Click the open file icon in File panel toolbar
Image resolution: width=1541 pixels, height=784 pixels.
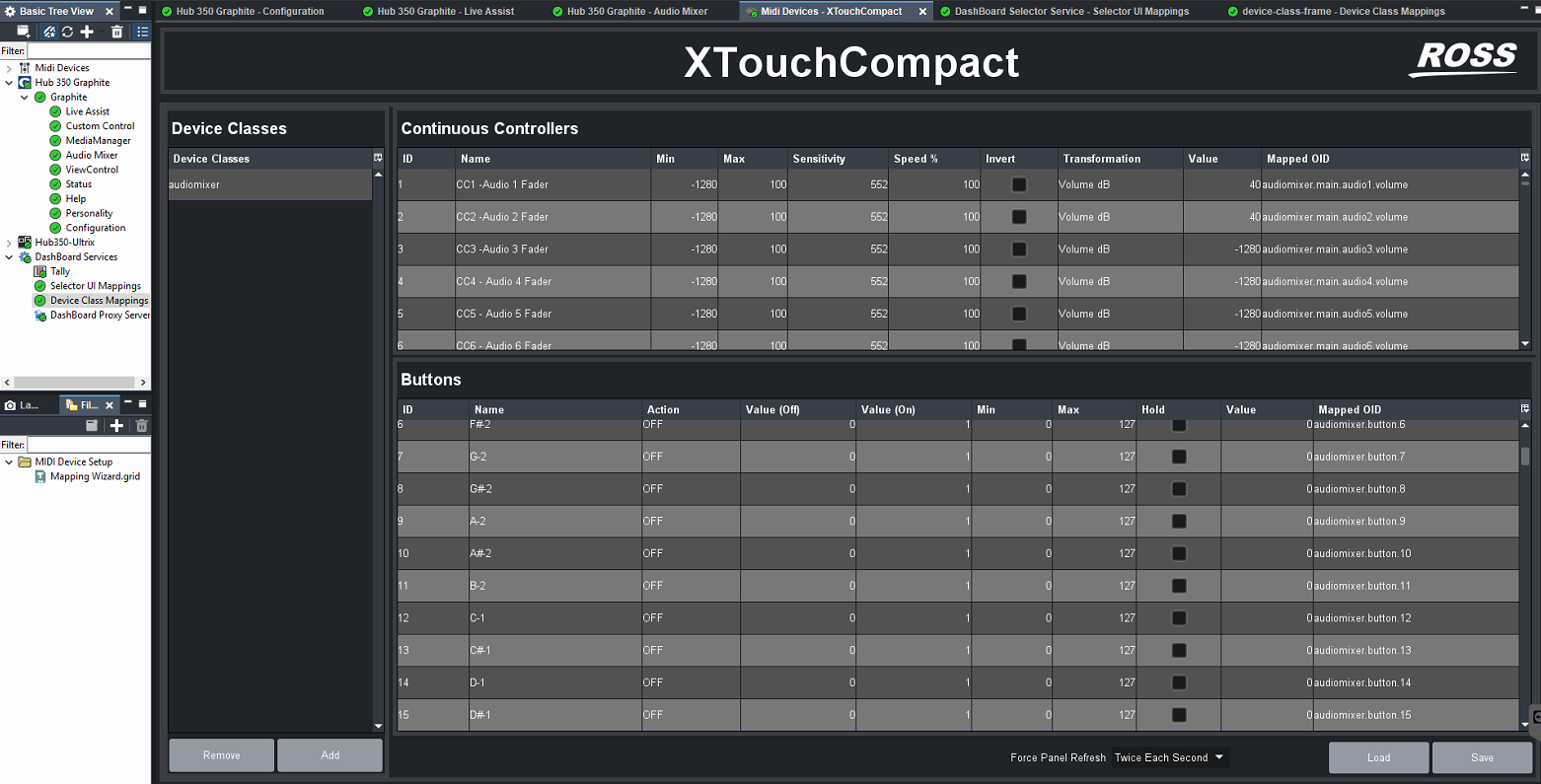(92, 425)
